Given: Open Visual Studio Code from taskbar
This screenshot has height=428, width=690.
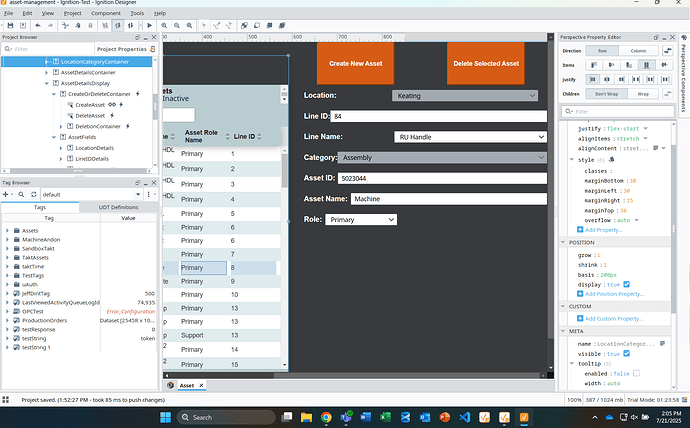Looking at the screenshot, I should (464, 417).
